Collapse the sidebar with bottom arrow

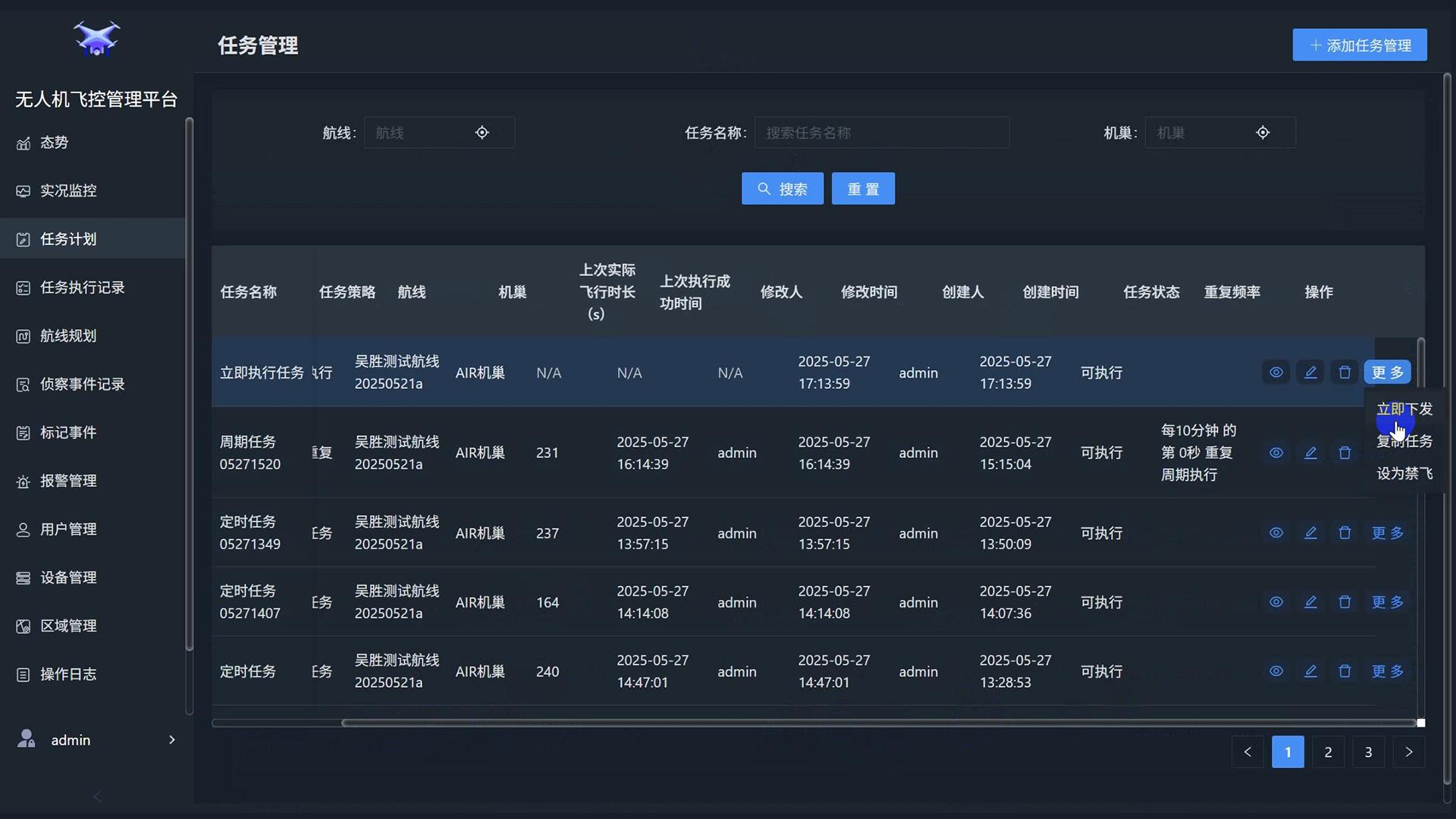(97, 796)
